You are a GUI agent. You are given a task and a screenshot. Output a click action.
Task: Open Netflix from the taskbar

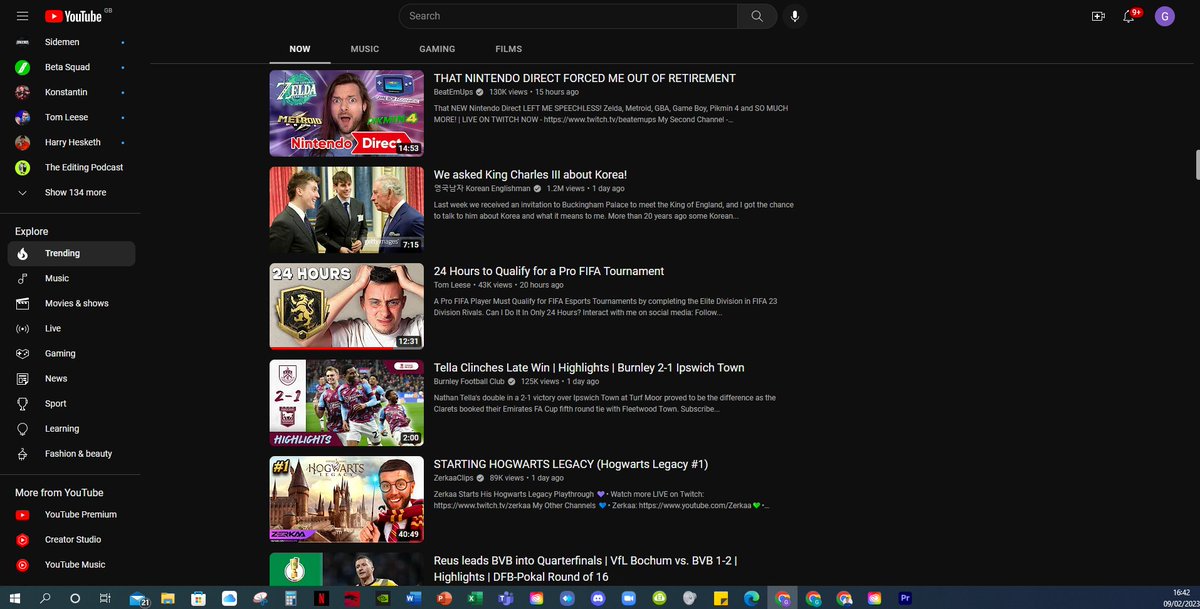click(321, 598)
